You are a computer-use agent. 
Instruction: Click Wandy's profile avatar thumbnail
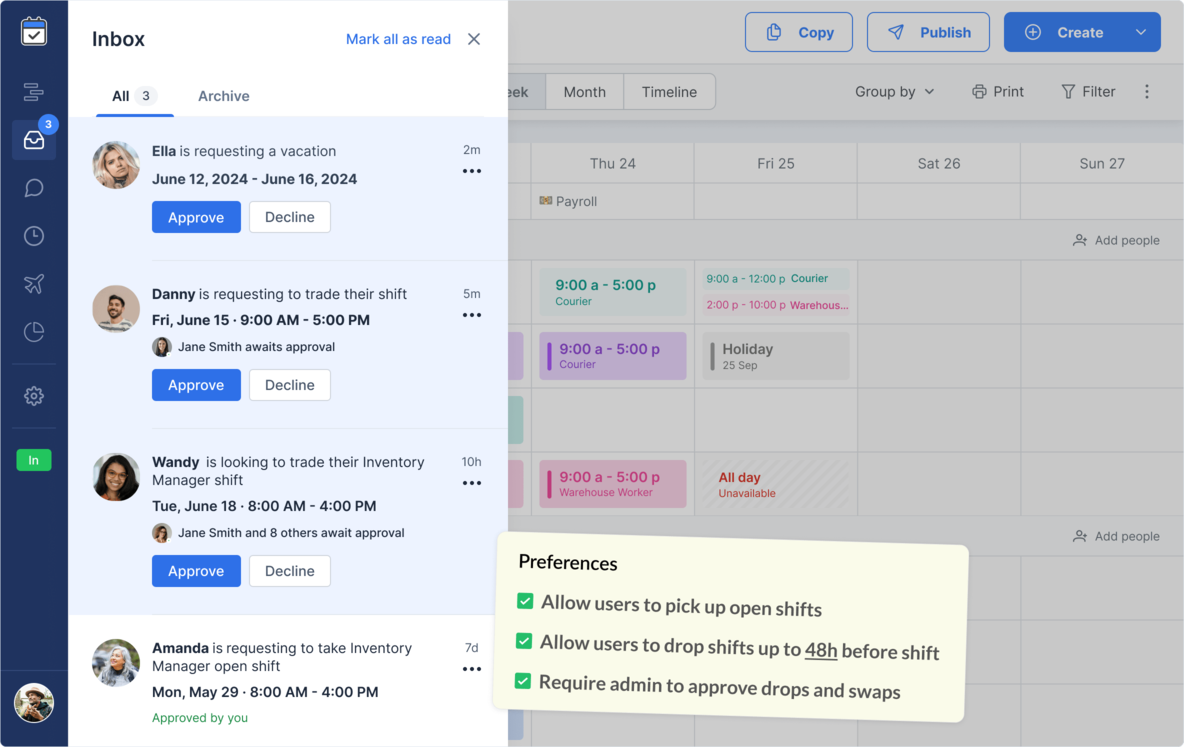[115, 477]
